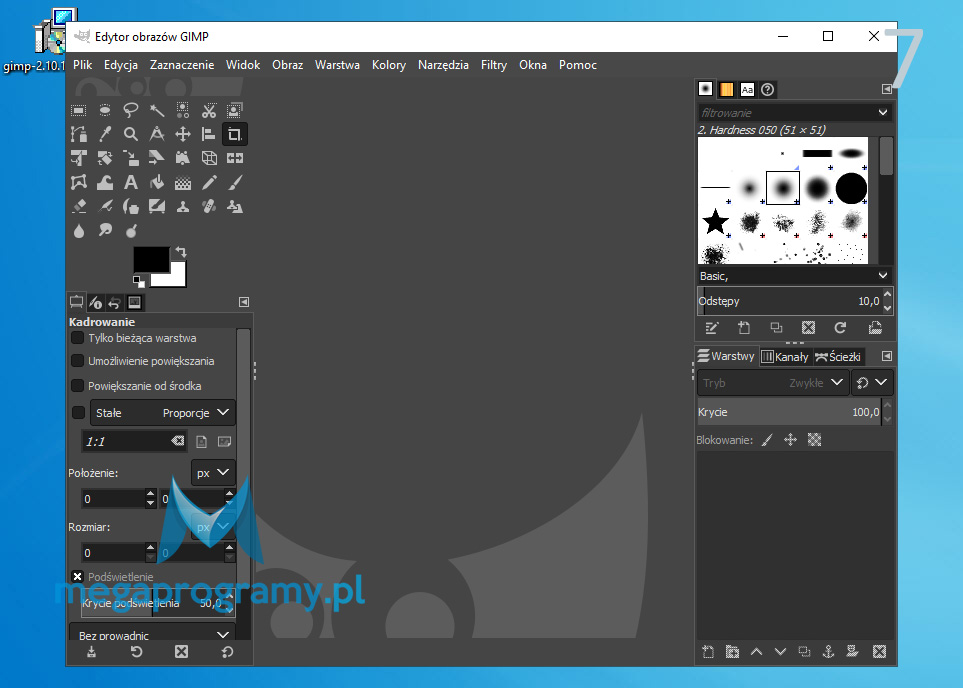Screen dimensions: 963x688
Task: Open the 'Kolory' menu
Action: tap(389, 64)
